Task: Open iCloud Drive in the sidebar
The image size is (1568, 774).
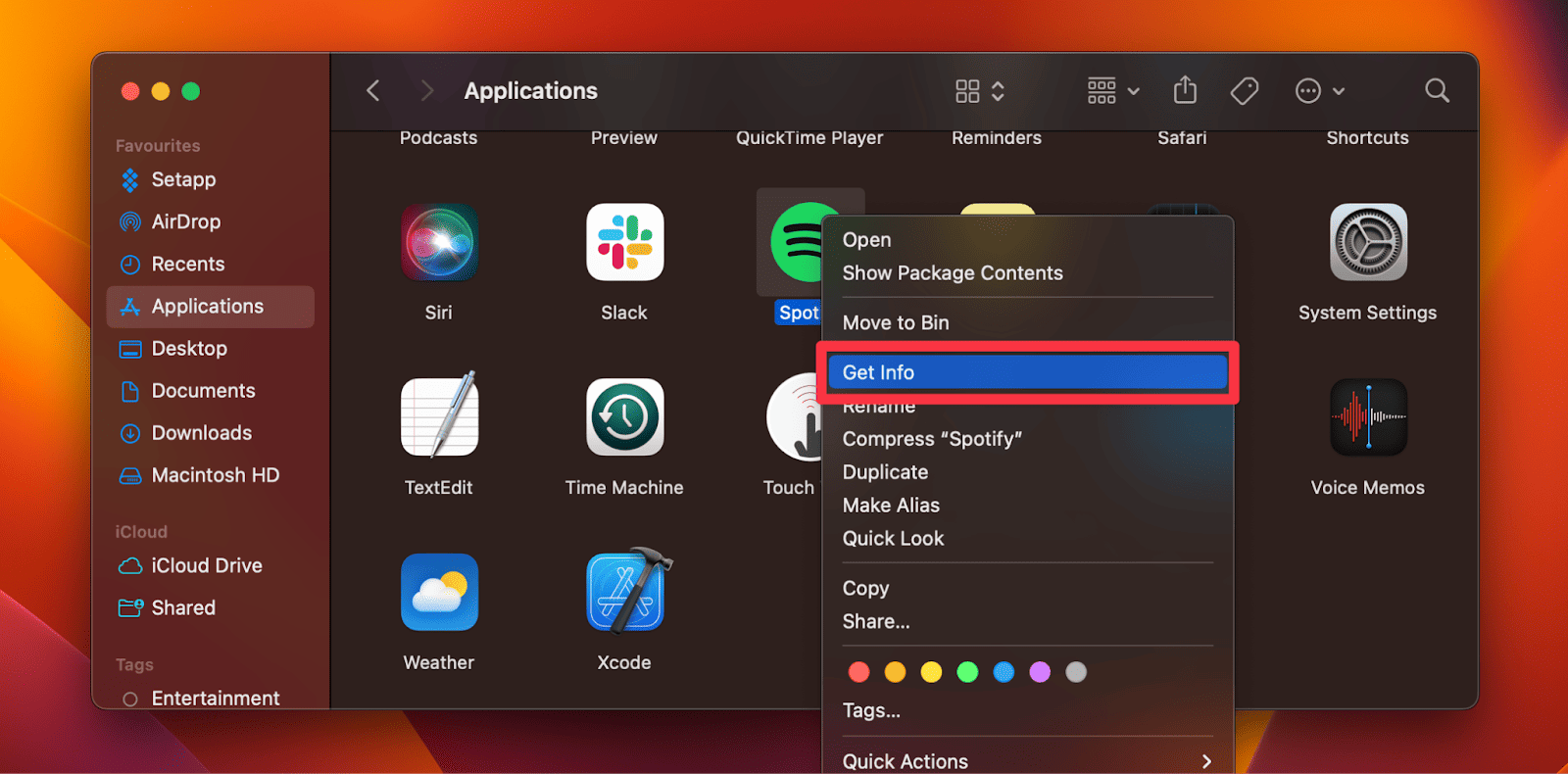Action: tap(210, 566)
